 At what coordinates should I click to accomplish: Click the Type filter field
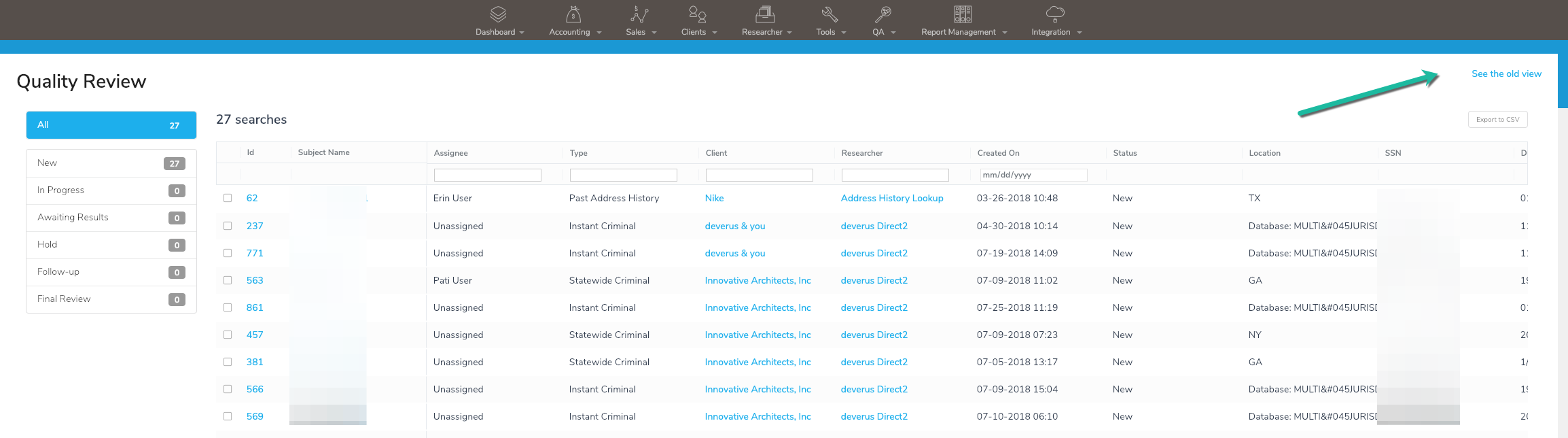click(624, 175)
